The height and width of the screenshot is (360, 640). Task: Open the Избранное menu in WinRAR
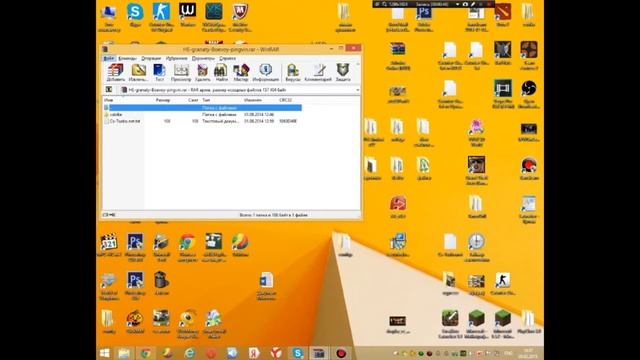tap(177, 58)
